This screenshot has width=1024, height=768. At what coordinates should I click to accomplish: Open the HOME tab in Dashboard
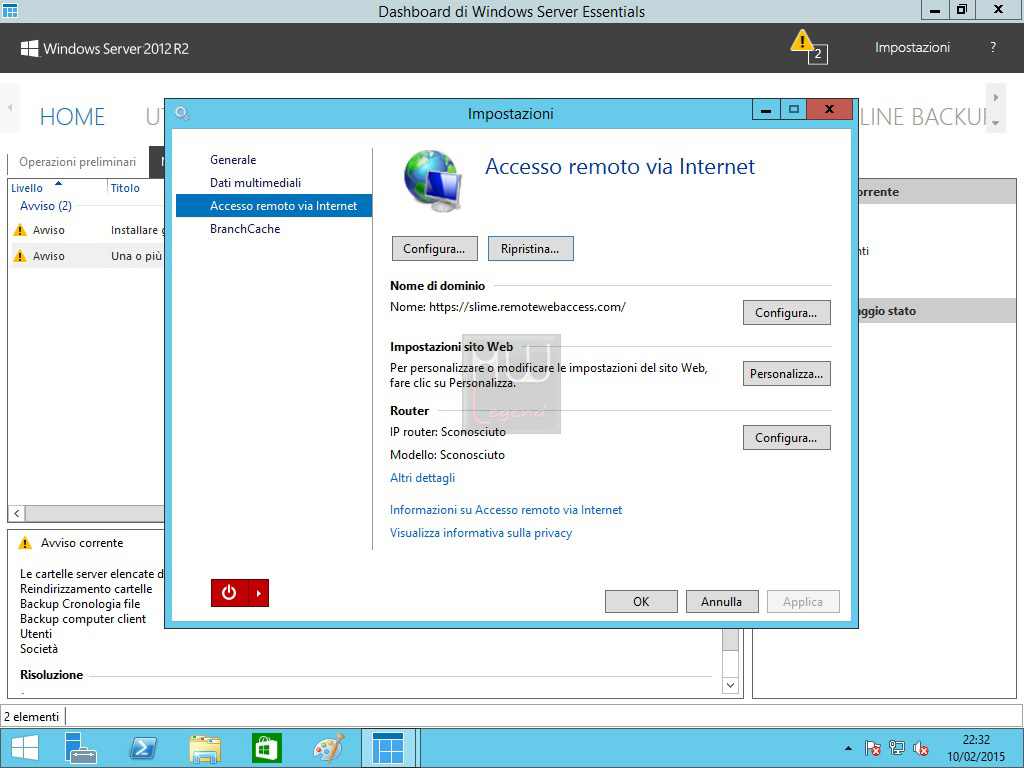click(x=72, y=117)
